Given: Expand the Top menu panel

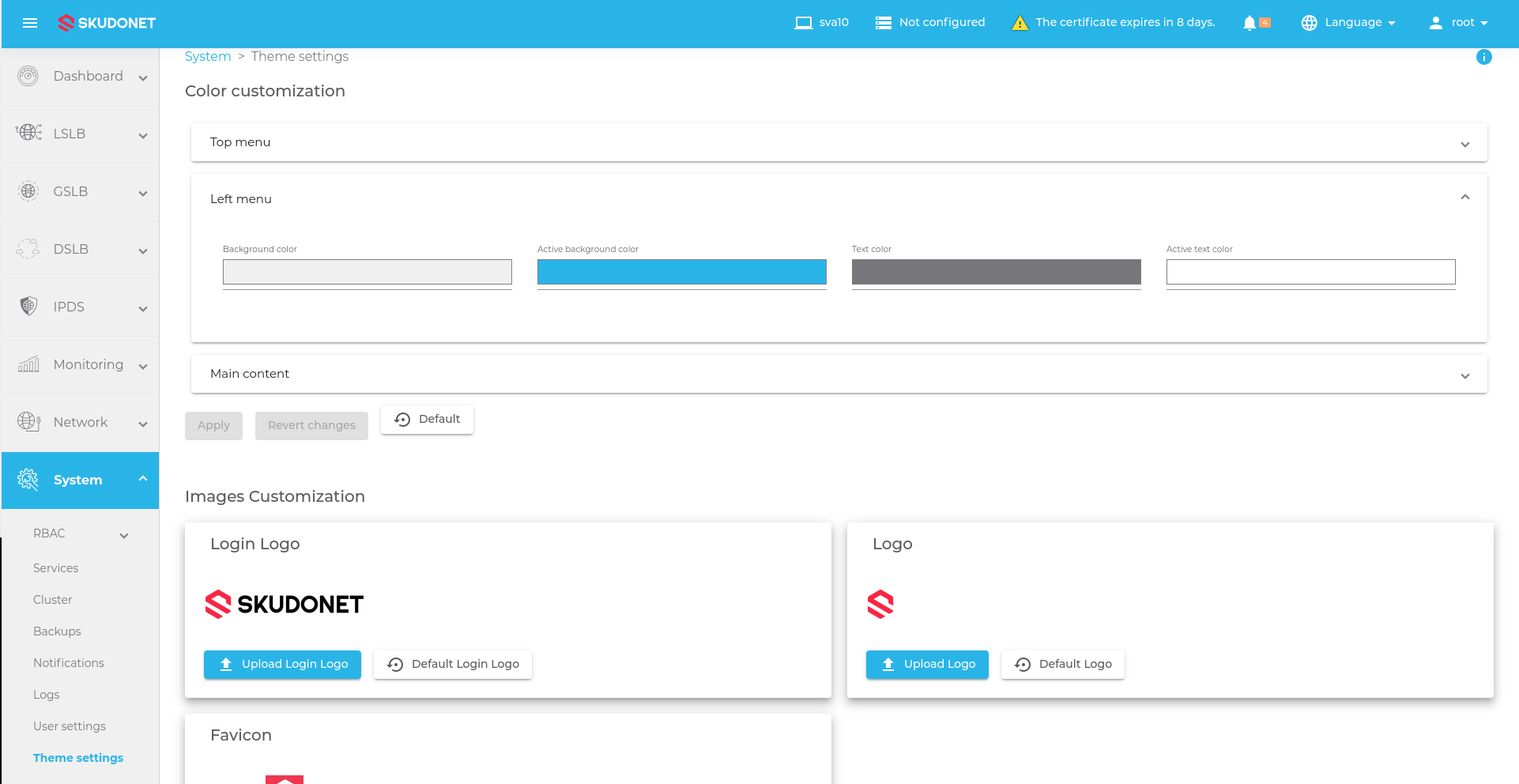Looking at the screenshot, I should click(x=839, y=142).
